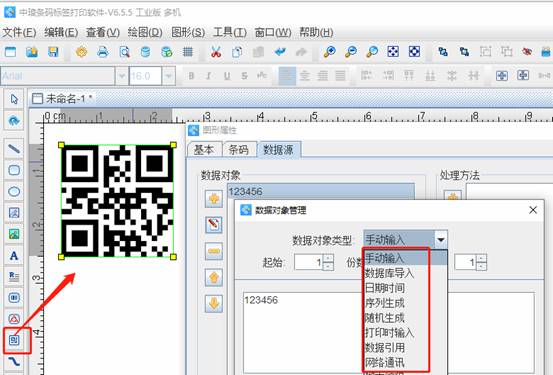The width and height of the screenshot is (553, 375).
Task: Open the 工具(T) menu
Action: point(230,32)
